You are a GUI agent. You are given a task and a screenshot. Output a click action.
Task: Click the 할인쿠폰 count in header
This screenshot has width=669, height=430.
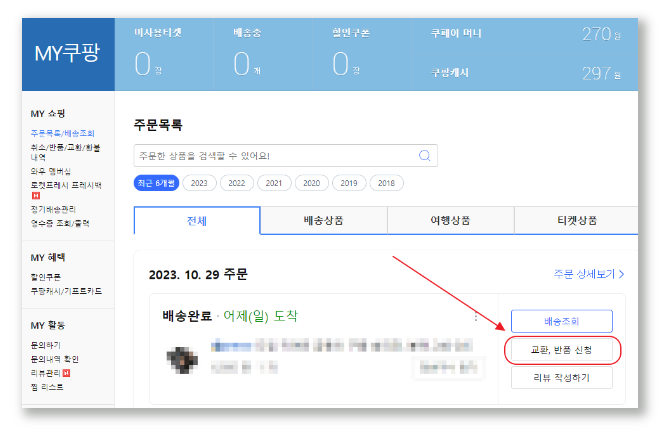[346, 64]
